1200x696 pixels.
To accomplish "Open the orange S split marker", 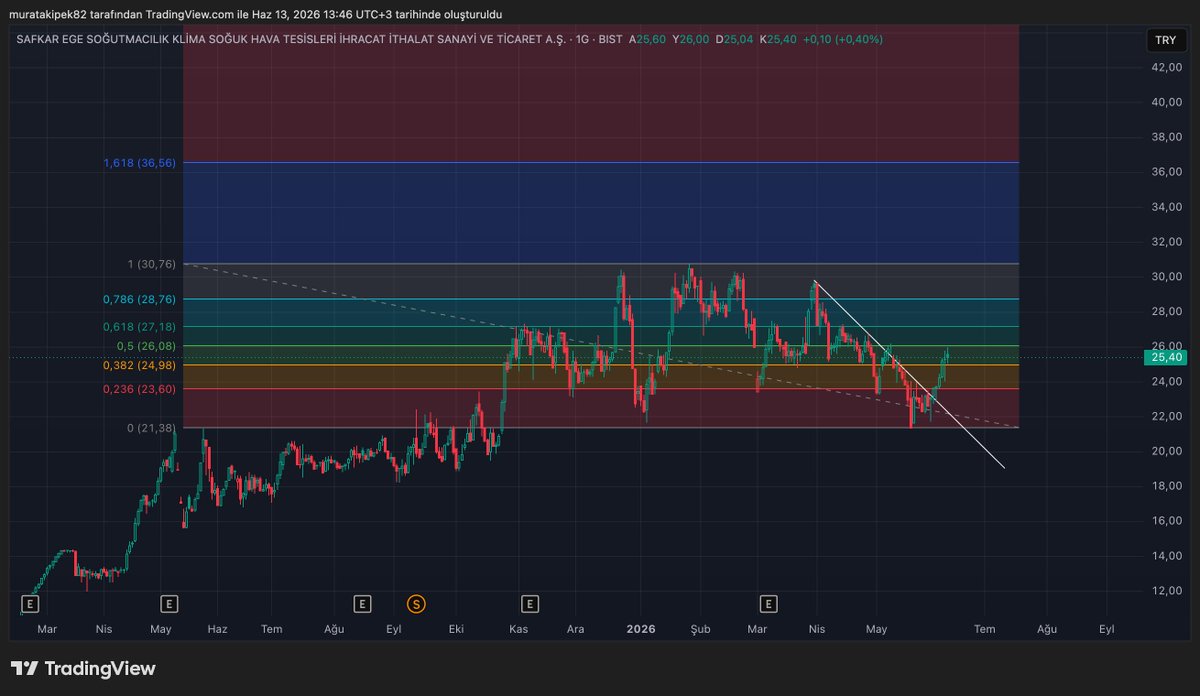I will pos(415,603).
